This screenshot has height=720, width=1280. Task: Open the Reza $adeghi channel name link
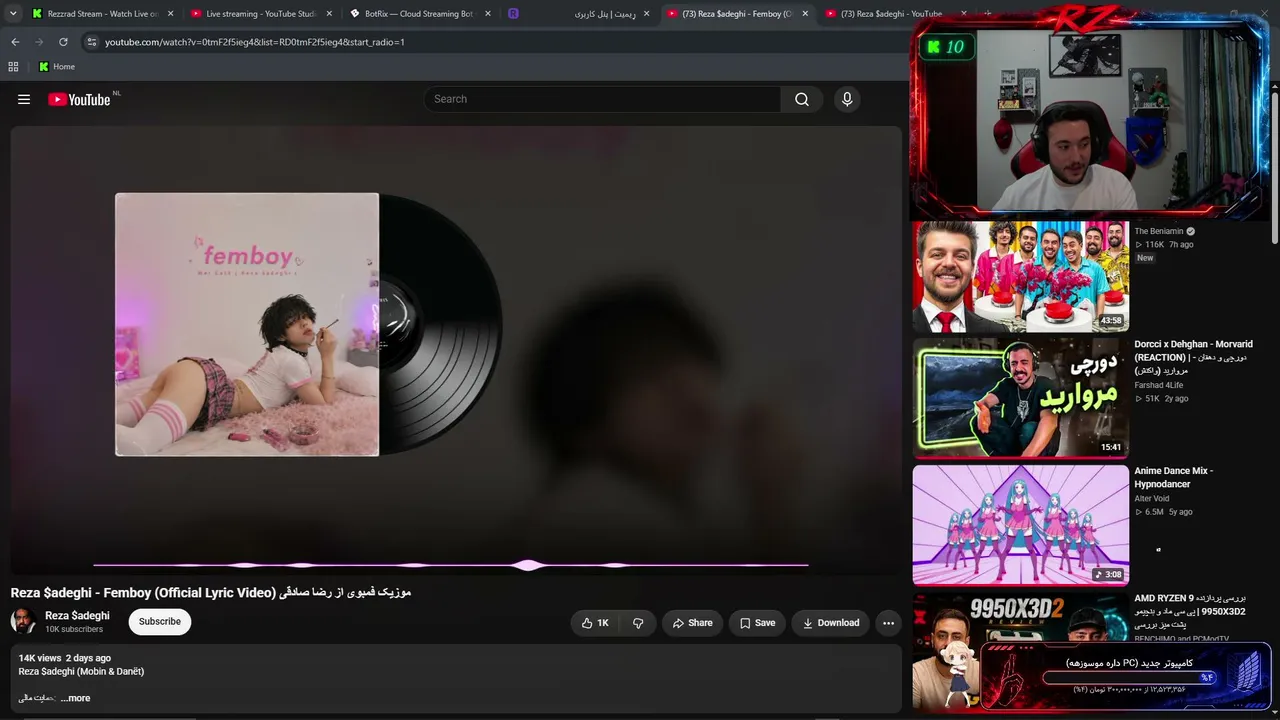[x=77, y=615]
